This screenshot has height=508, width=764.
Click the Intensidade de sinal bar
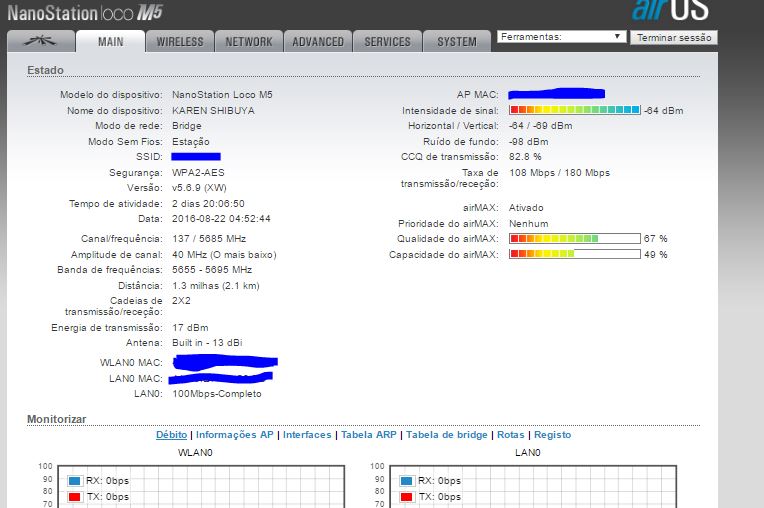coord(574,110)
